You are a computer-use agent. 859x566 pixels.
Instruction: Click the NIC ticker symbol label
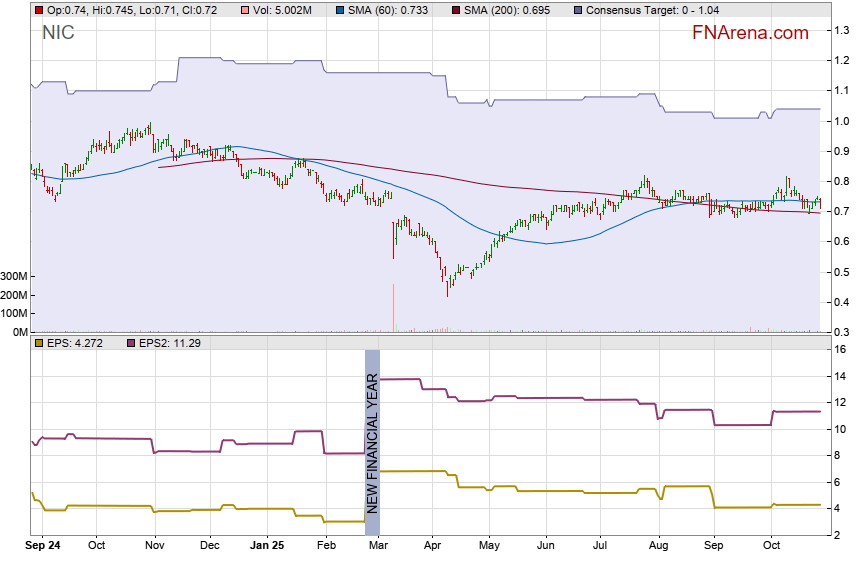(58, 33)
